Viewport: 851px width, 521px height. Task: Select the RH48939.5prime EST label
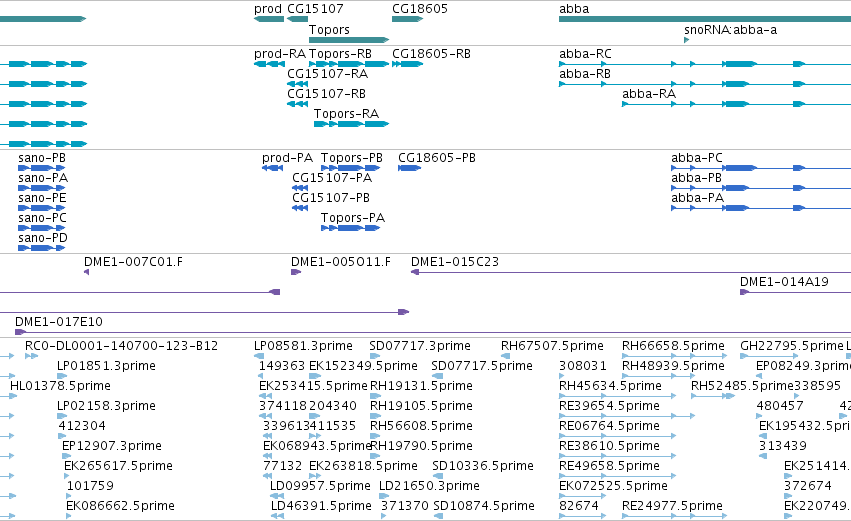tap(674, 366)
